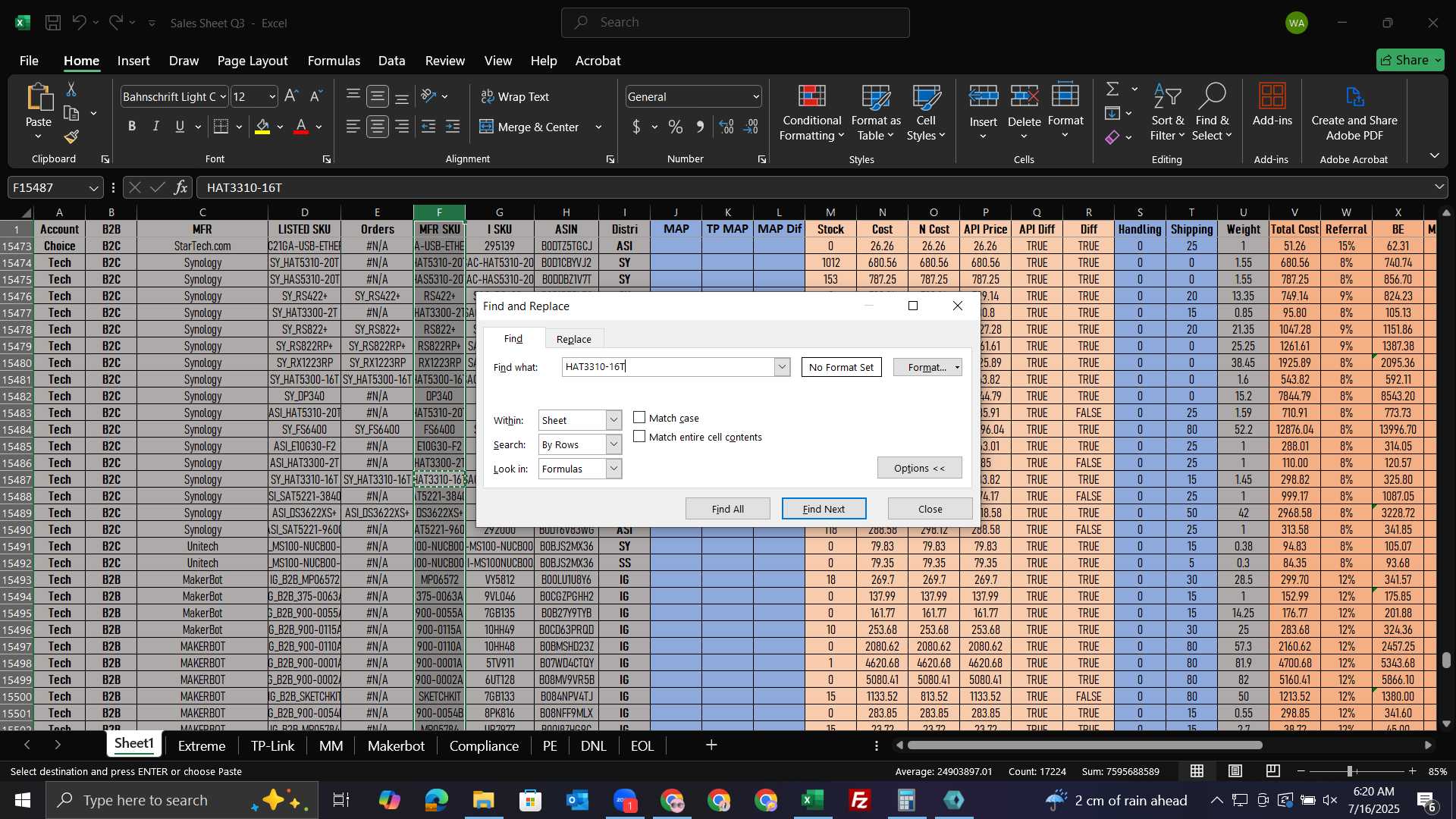The image size is (1456, 819).
Task: Click the Borders icon
Action: (x=221, y=127)
